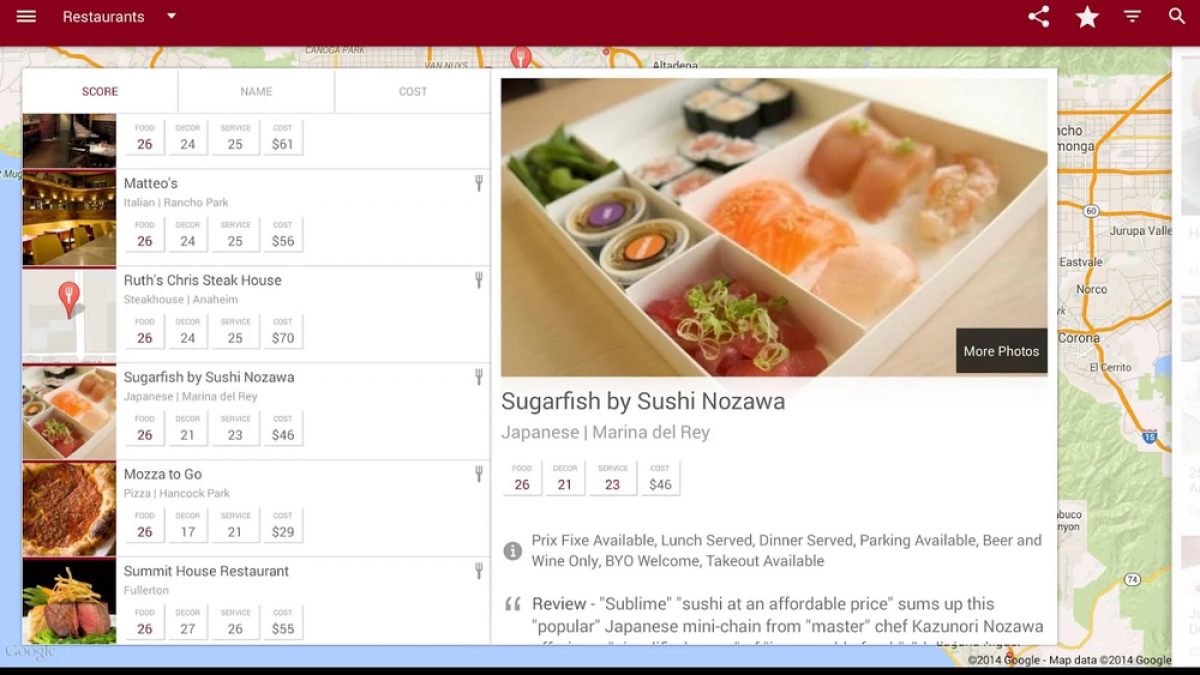1200x675 pixels.
Task: Mark restaurant as favorite with star icon
Action: point(1087,17)
